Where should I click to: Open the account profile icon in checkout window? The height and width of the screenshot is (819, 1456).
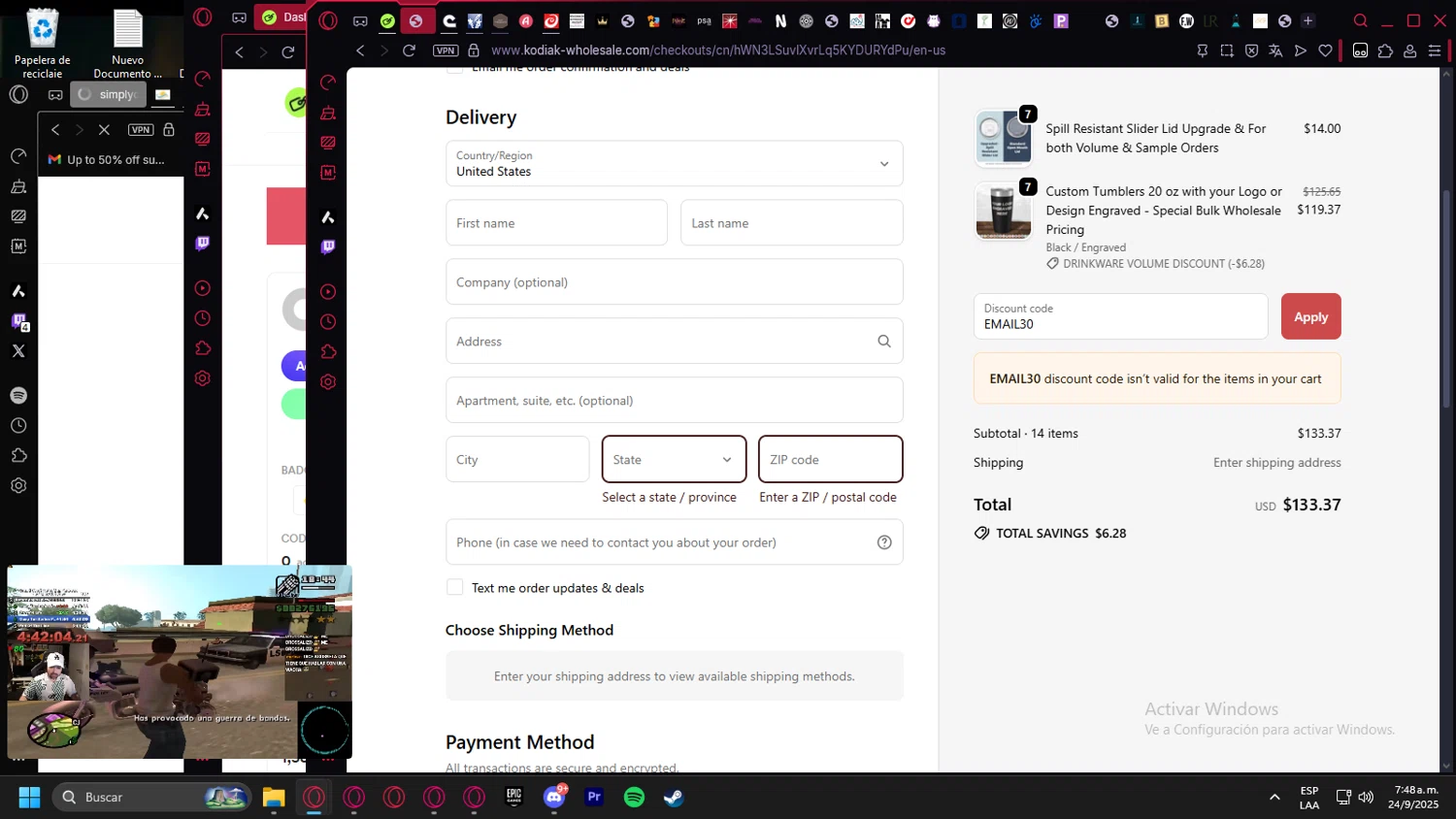[x=1410, y=50]
